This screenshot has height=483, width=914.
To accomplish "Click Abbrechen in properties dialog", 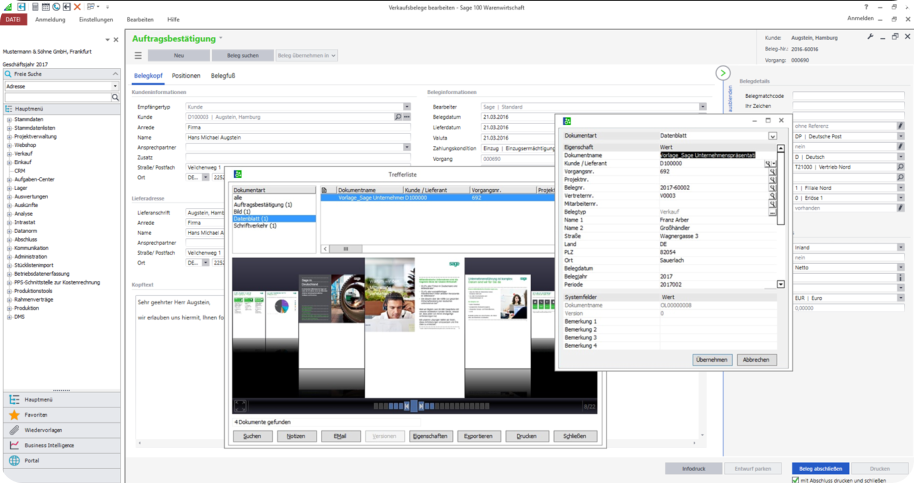I will tap(756, 359).
